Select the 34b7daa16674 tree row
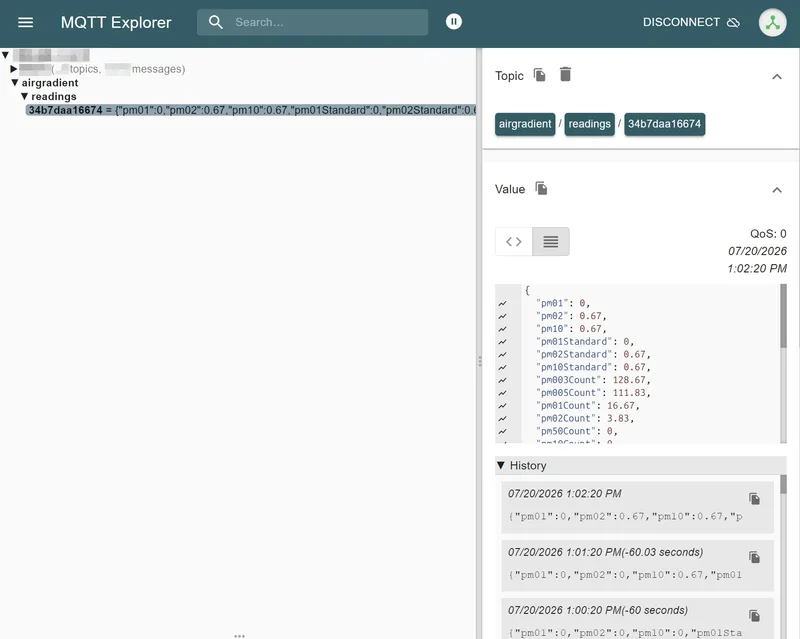The width and height of the screenshot is (800, 639). (x=251, y=110)
